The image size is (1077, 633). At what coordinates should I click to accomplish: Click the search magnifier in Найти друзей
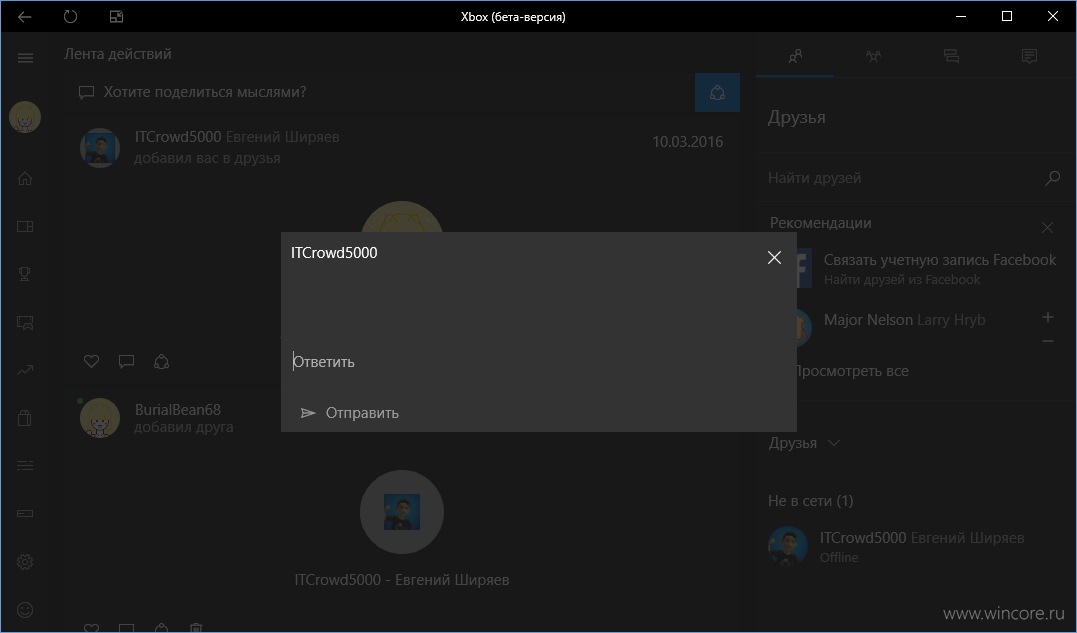[x=1052, y=179]
